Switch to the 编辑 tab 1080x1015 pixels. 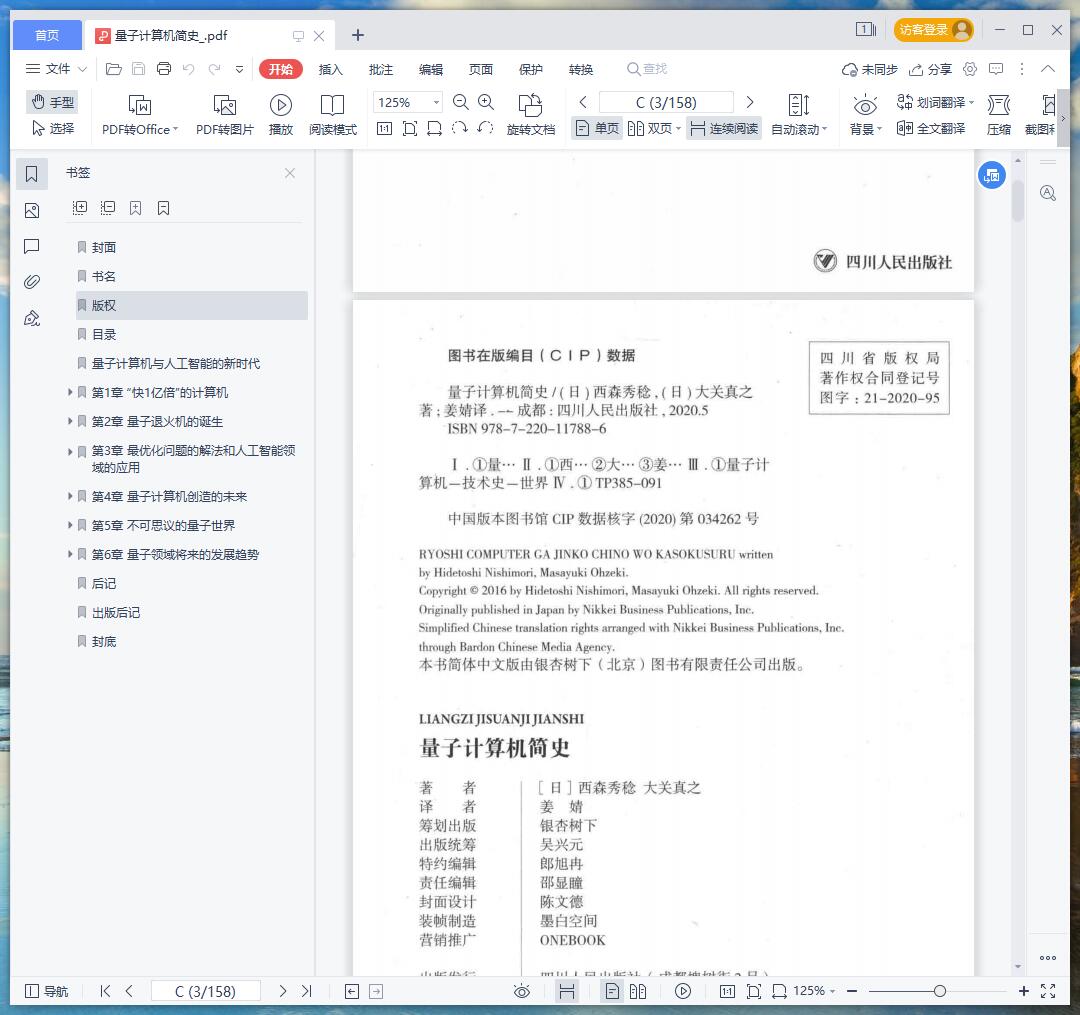[x=431, y=69]
